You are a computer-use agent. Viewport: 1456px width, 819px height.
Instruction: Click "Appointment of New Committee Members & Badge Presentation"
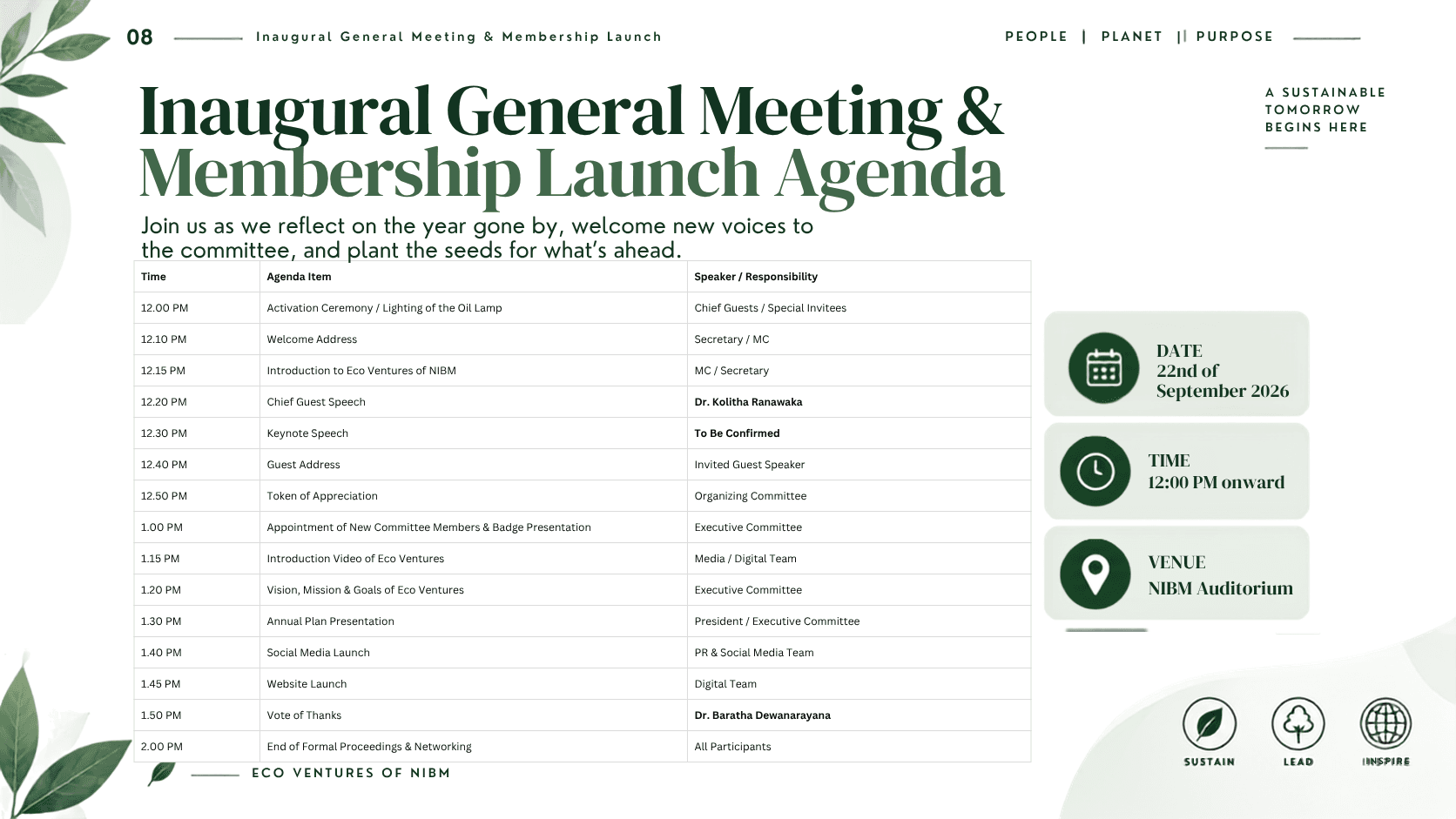(428, 527)
